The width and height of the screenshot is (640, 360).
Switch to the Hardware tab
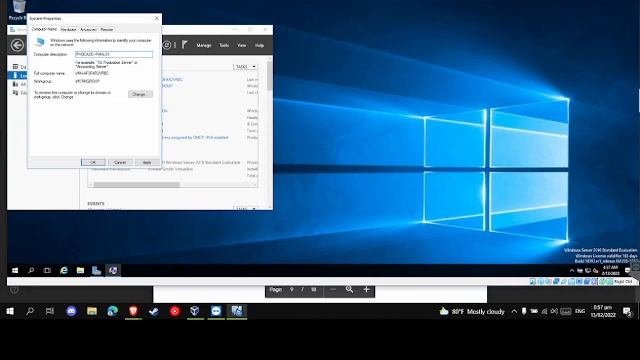tap(68, 30)
